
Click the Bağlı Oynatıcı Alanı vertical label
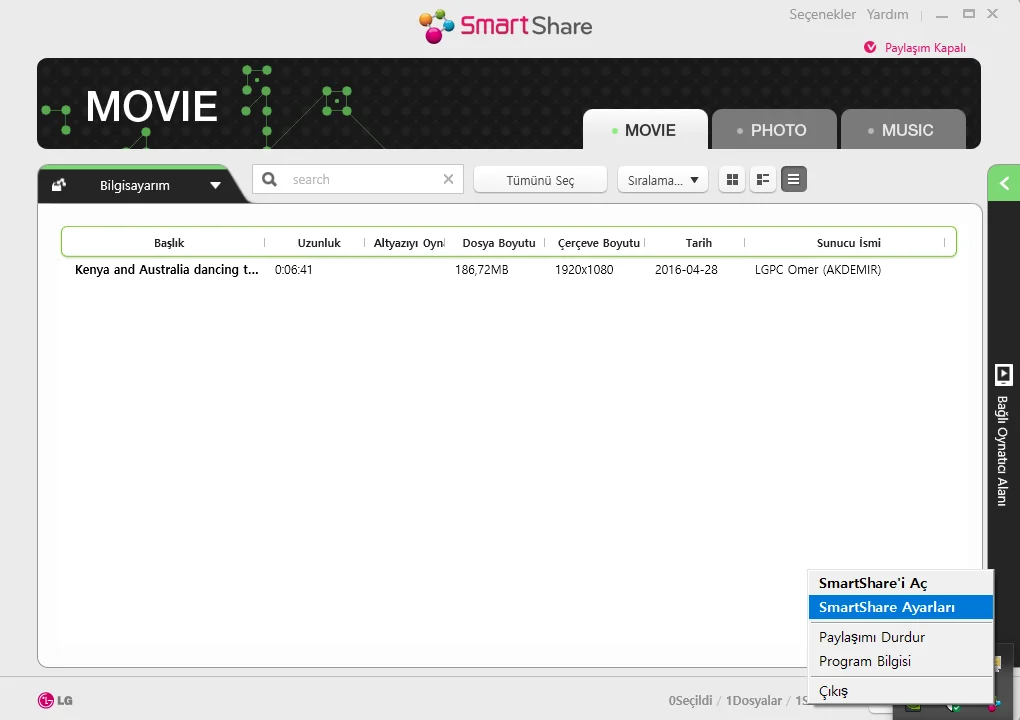pos(1002,451)
